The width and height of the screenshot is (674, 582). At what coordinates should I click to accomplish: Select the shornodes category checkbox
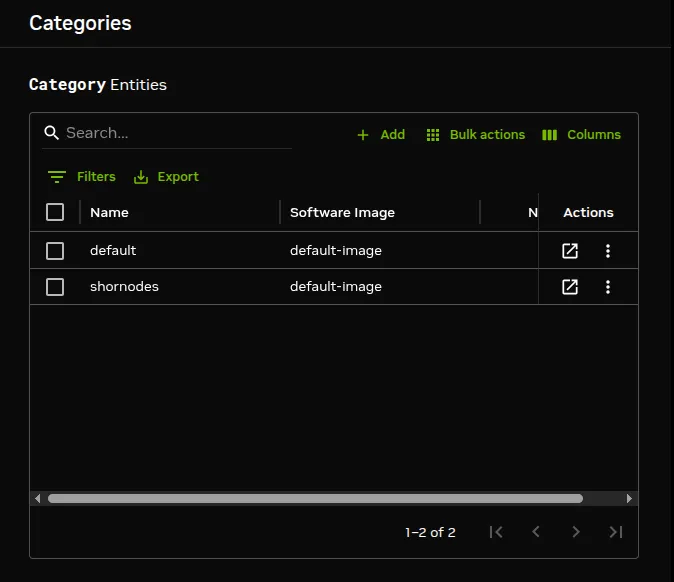(x=55, y=287)
